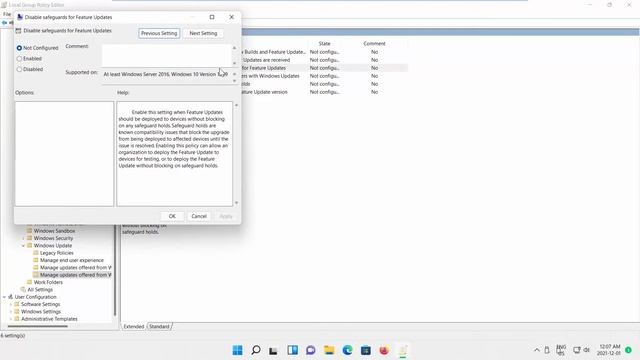The height and width of the screenshot is (360, 640).
Task: Open the volume control in tray
Action: point(587,350)
